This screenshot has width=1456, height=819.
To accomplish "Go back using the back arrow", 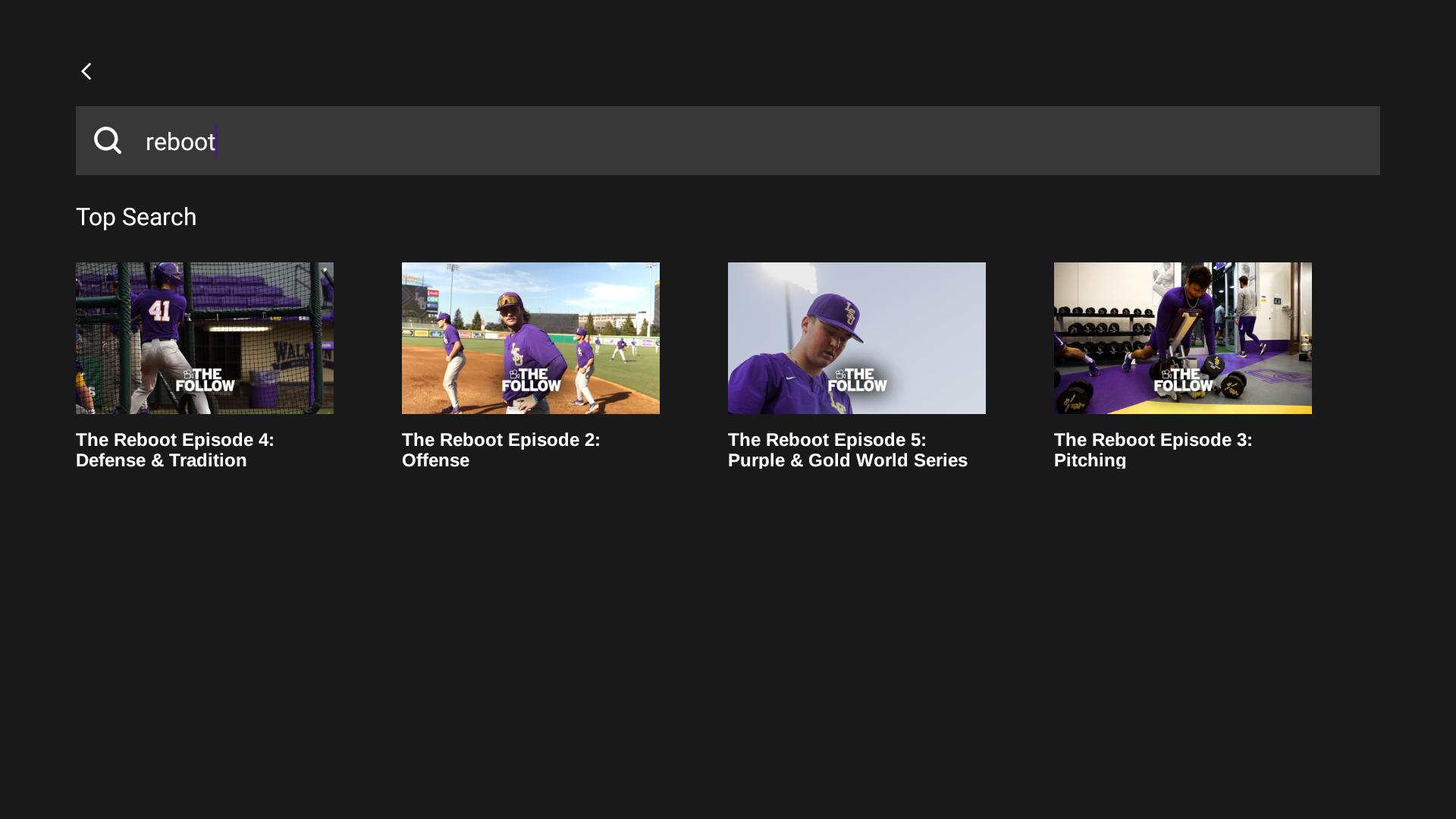I will 86,71.
